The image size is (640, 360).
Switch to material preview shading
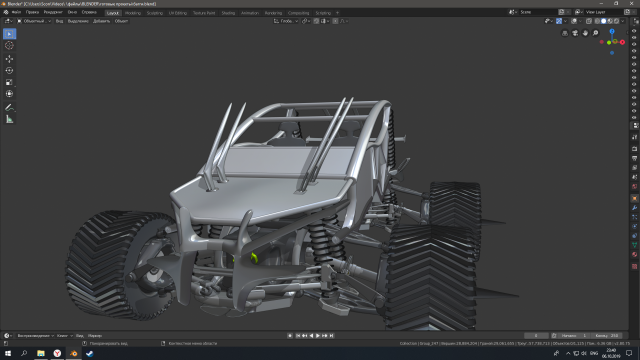(610, 21)
